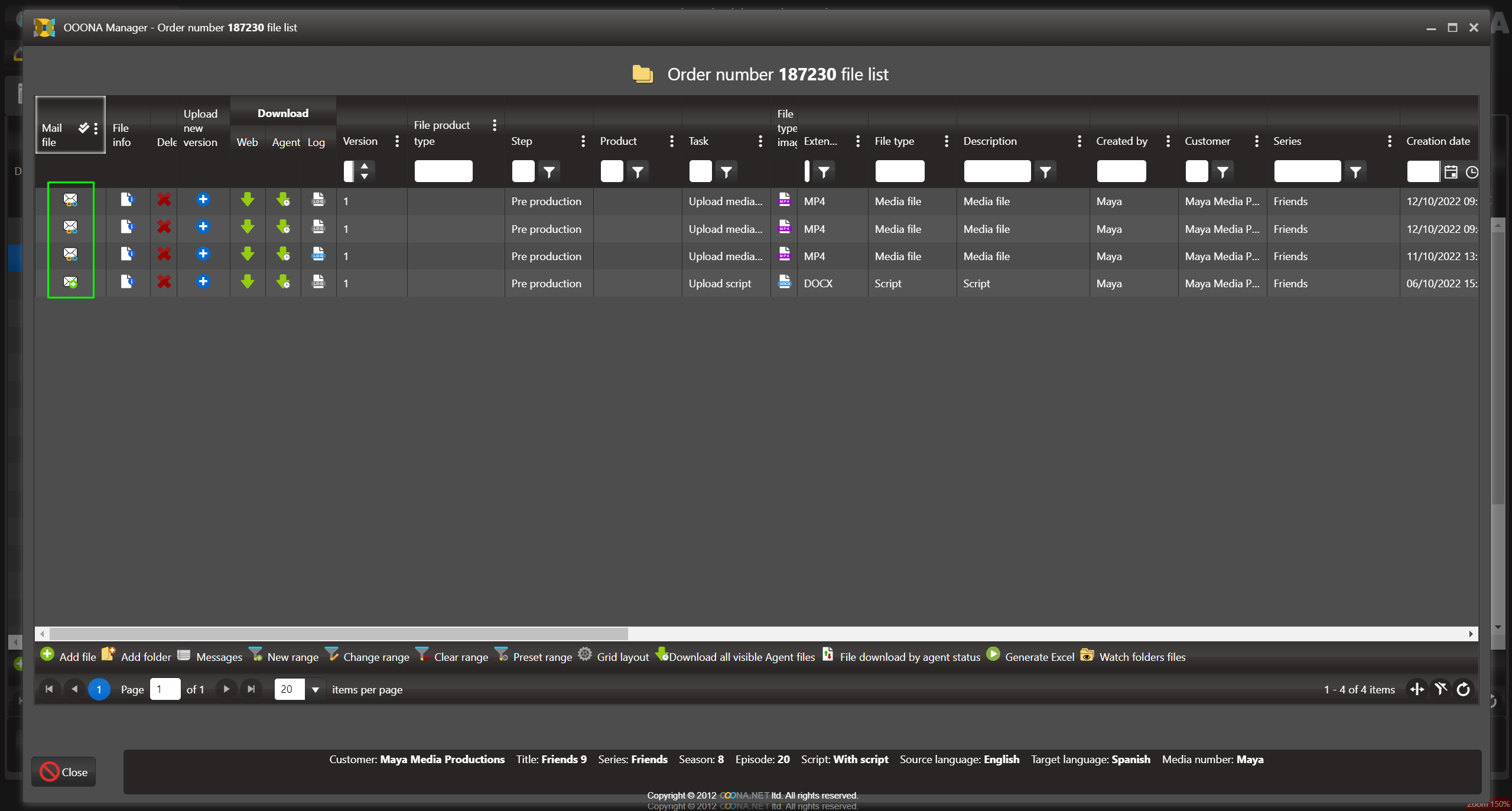This screenshot has width=1512, height=811.
Task: Toggle the check-all icon in the Mail file header
Action: point(83,128)
